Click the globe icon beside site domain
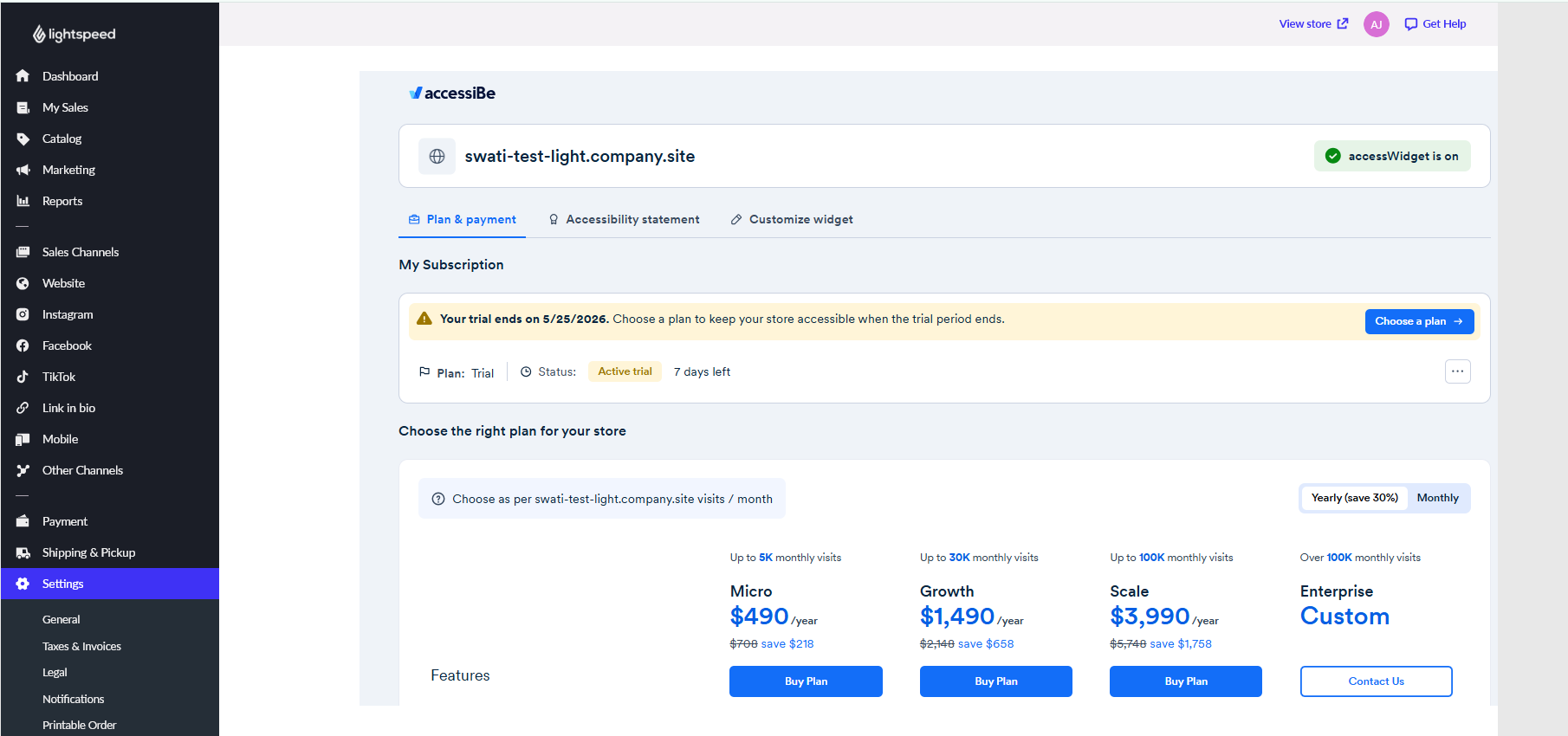 point(437,156)
